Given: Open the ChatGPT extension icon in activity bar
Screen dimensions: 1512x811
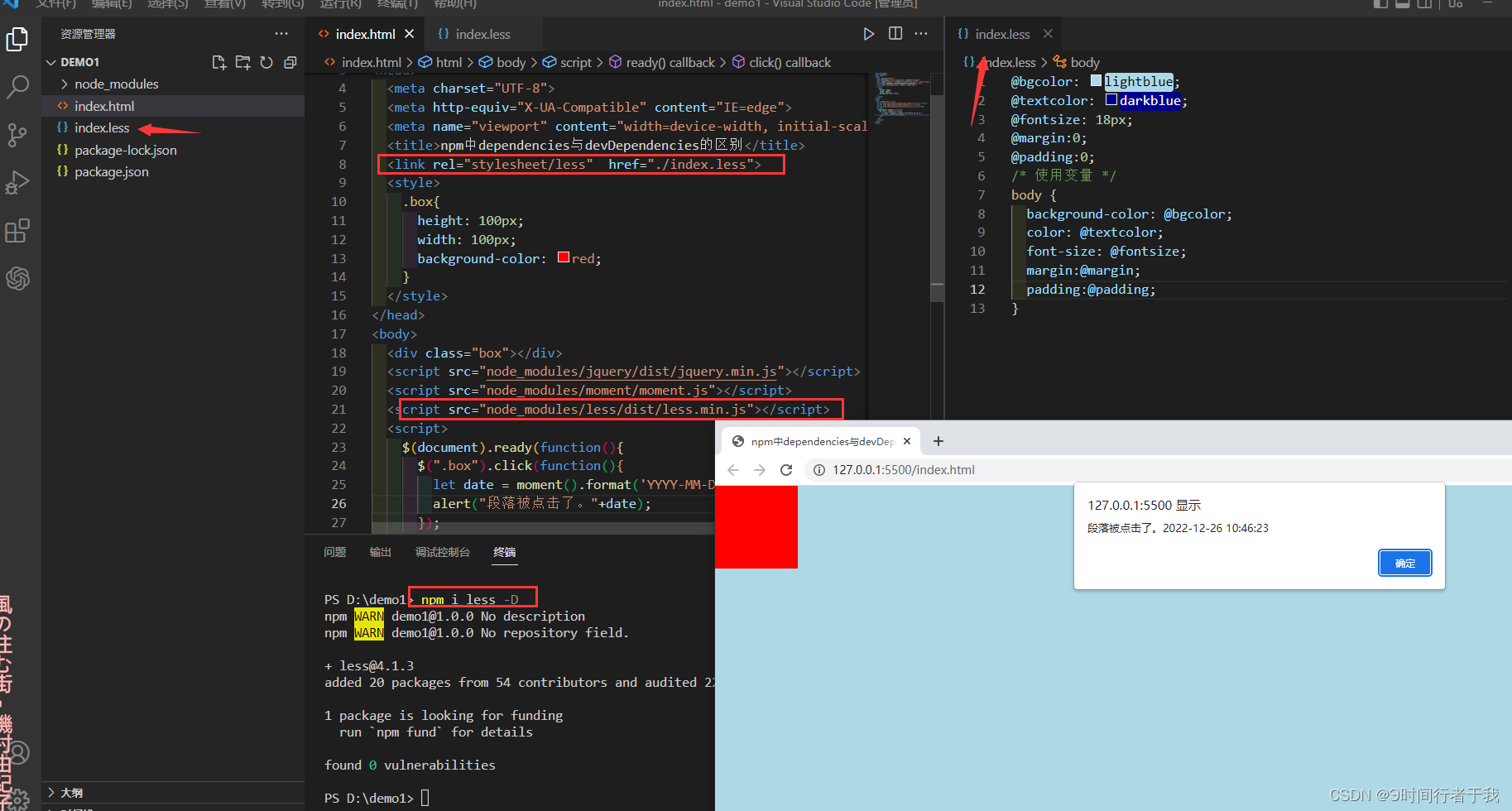Looking at the screenshot, I should tap(17, 278).
